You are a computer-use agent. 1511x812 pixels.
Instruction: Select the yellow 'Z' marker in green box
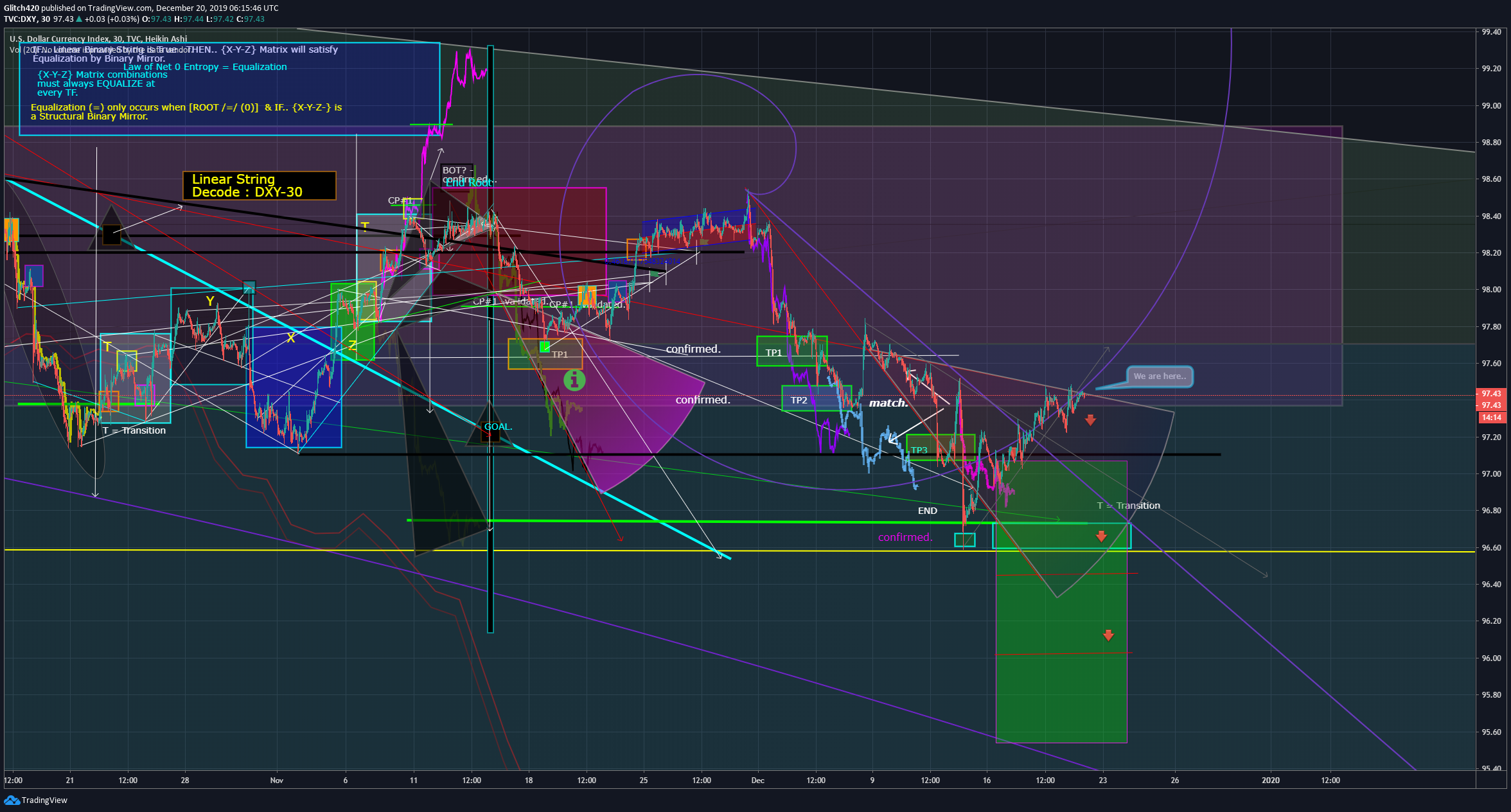click(x=352, y=345)
